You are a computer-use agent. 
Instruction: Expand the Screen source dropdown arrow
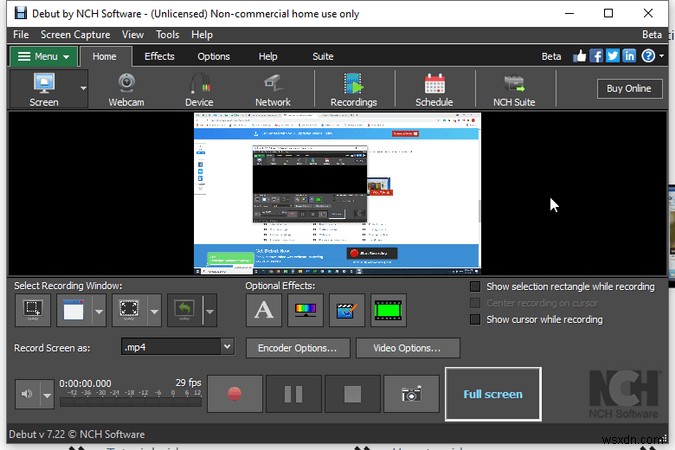tap(84, 89)
